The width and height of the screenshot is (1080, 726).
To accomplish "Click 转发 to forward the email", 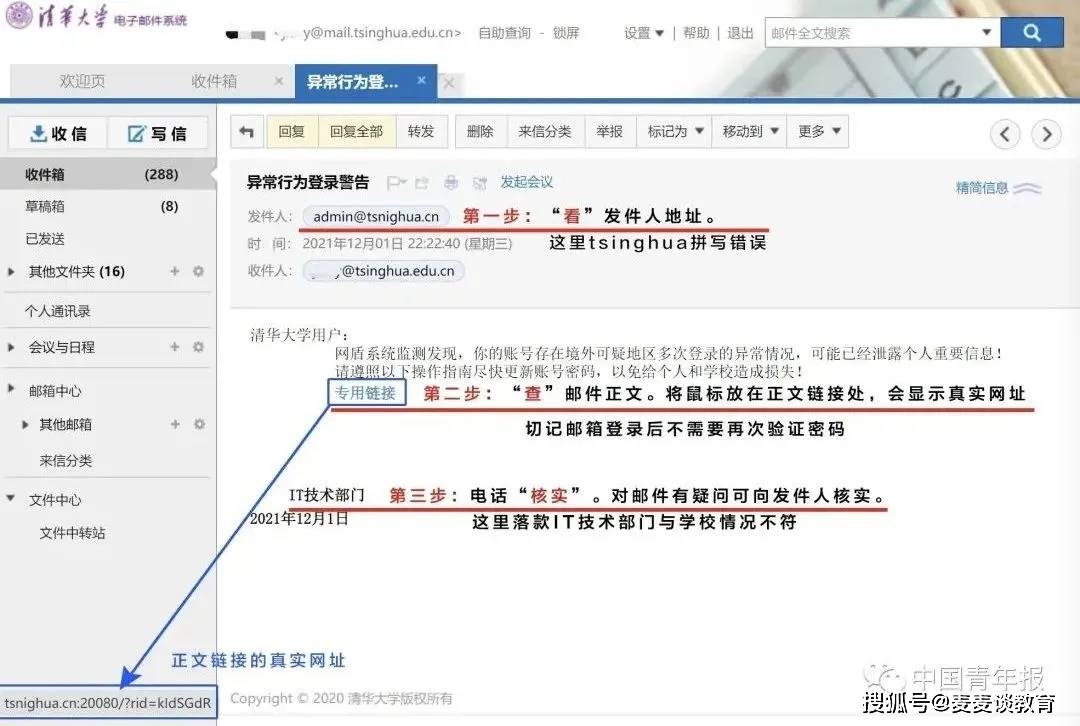I will coord(421,132).
